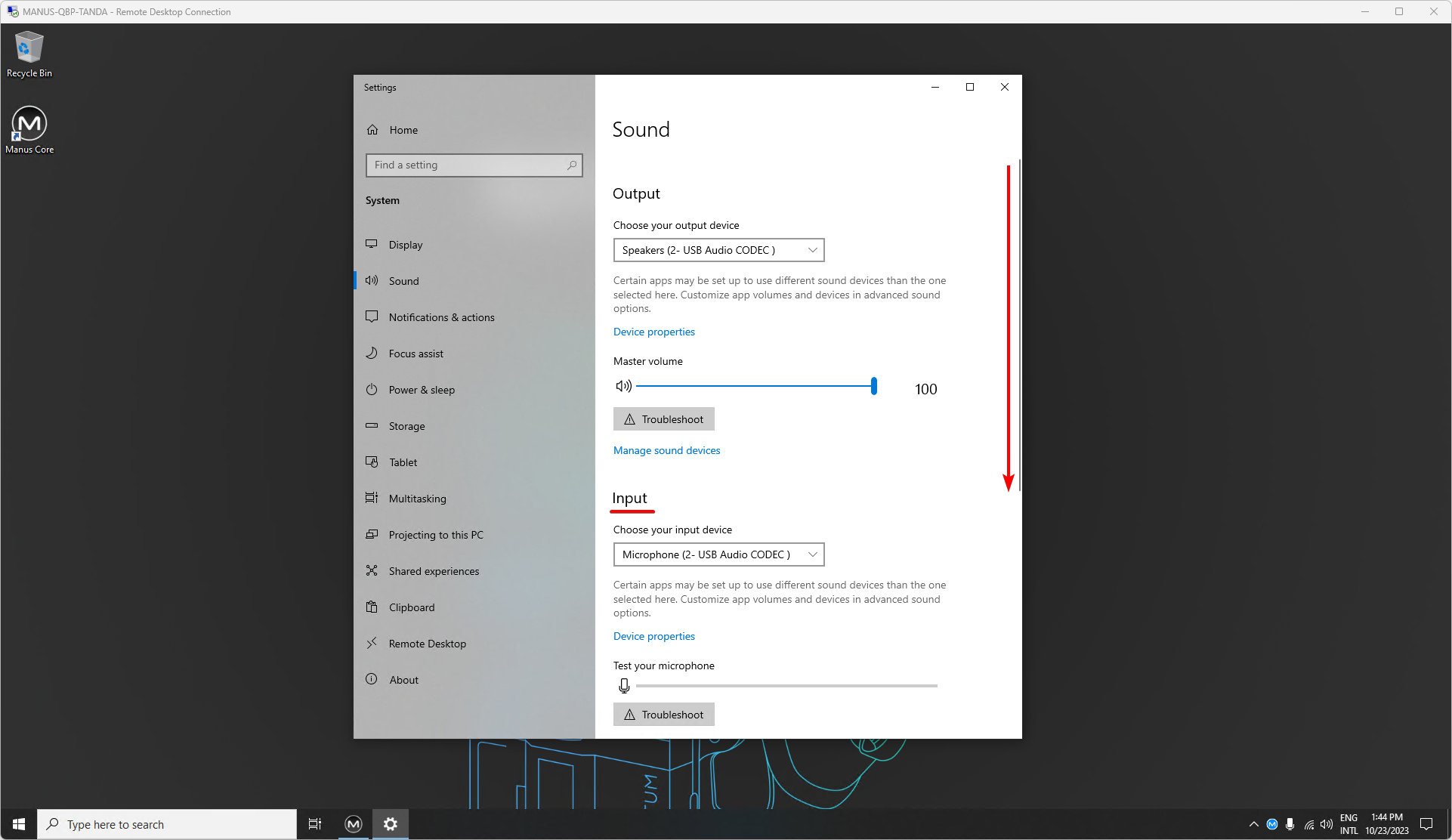The image size is (1452, 840).
Task: Click the master volume slider track
Action: click(x=754, y=386)
